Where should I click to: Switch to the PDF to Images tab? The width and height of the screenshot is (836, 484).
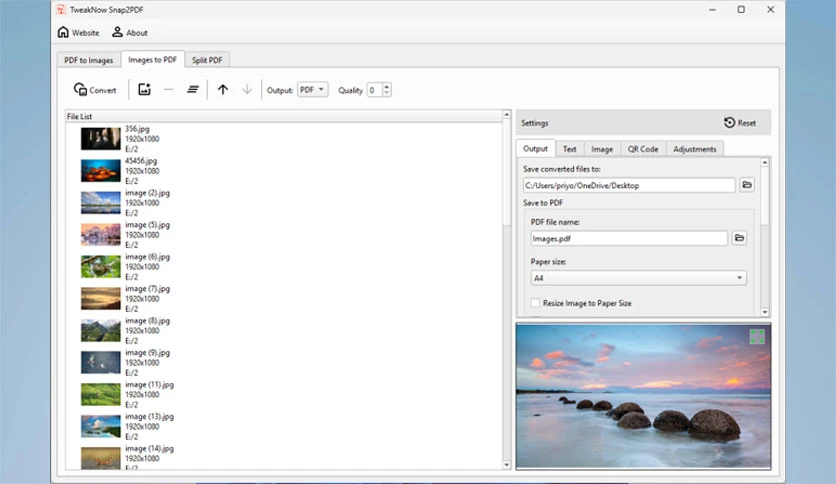(x=89, y=60)
